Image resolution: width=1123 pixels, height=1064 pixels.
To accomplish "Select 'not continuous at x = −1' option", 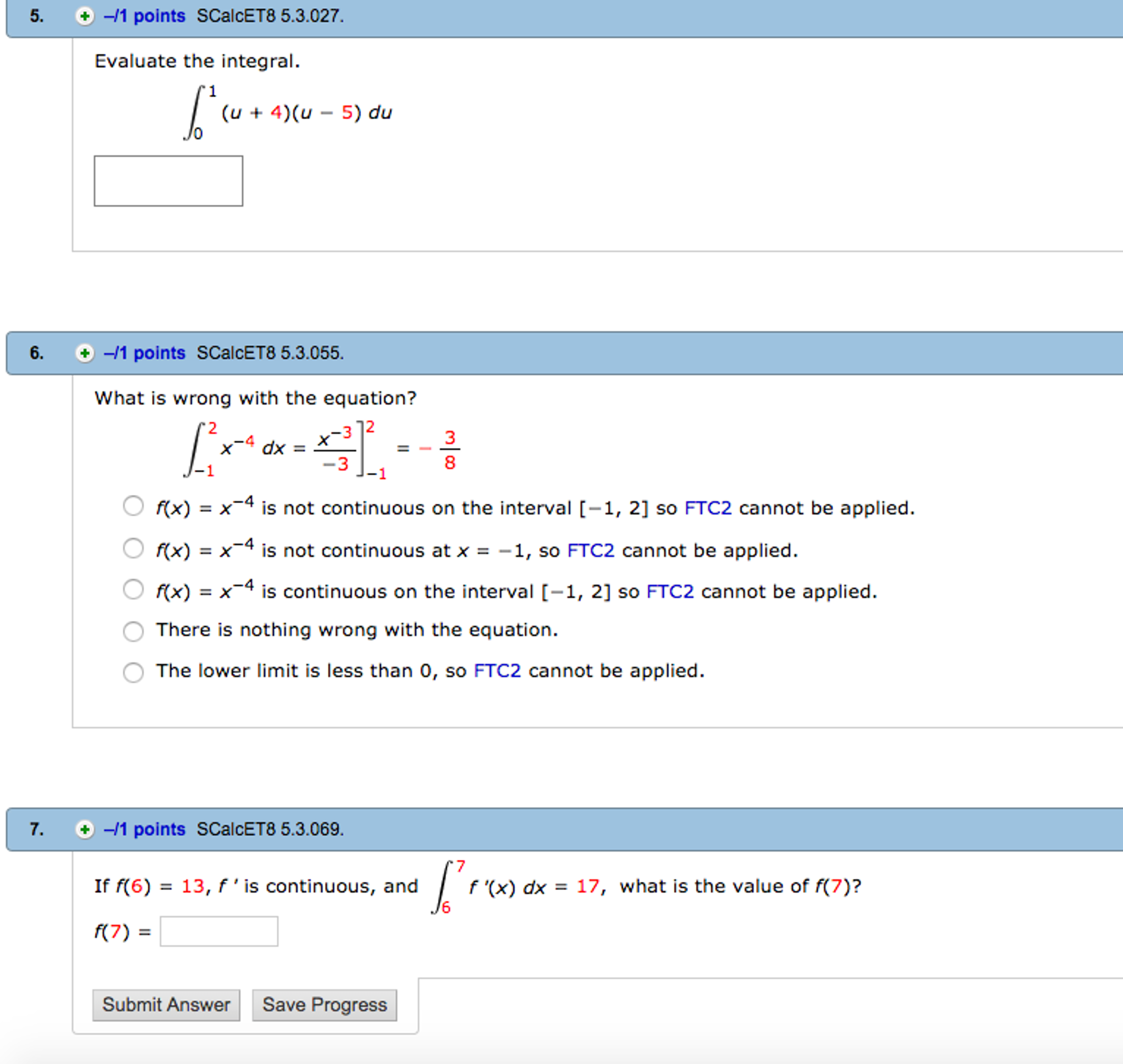I will click(x=133, y=548).
